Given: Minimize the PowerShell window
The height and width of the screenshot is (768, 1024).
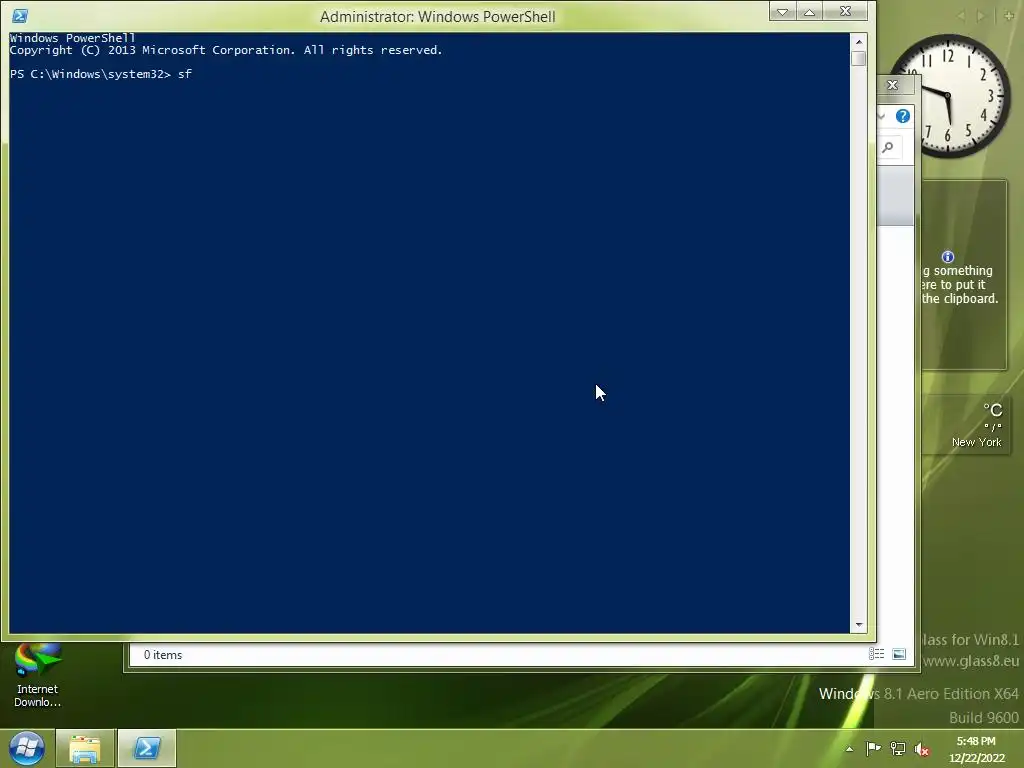Looking at the screenshot, I should [x=782, y=12].
